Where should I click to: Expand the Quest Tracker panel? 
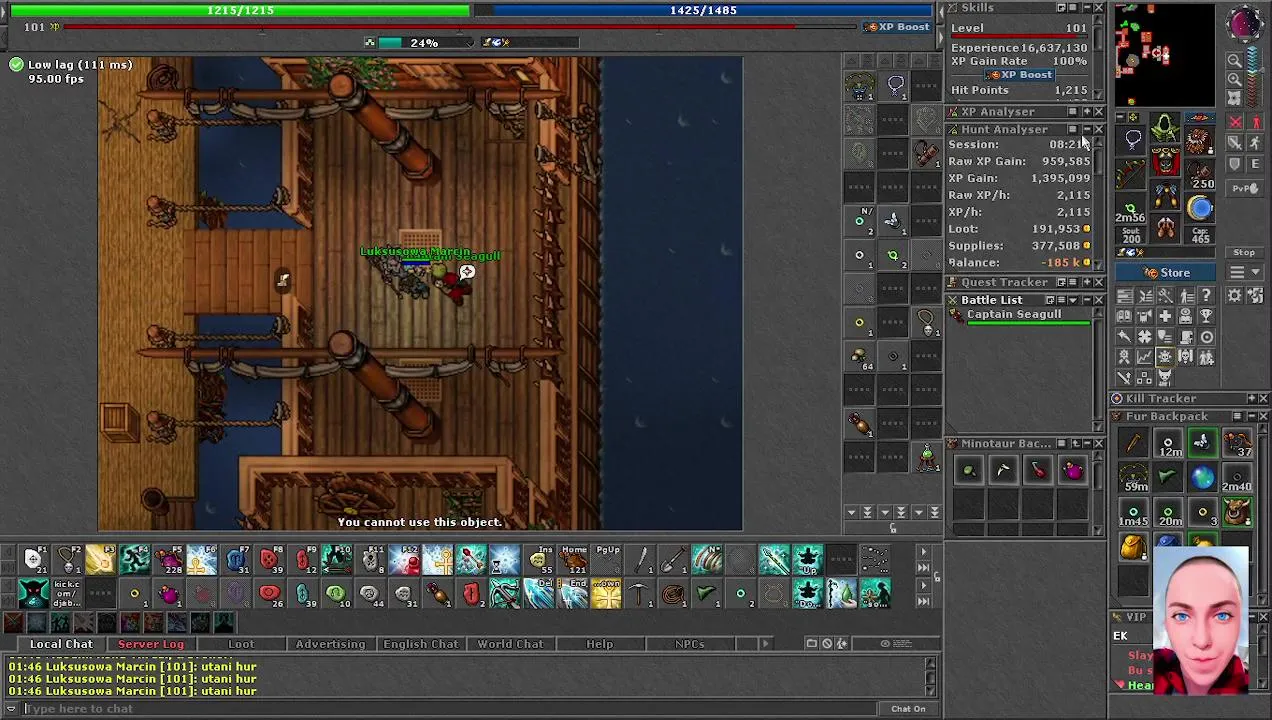[x=1086, y=283]
